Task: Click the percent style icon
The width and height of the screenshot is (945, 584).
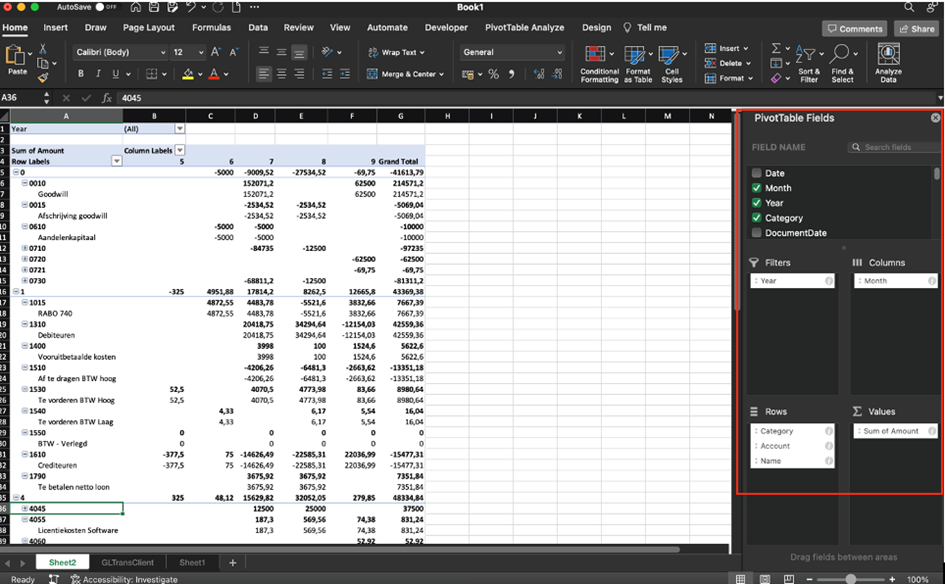Action: point(493,74)
